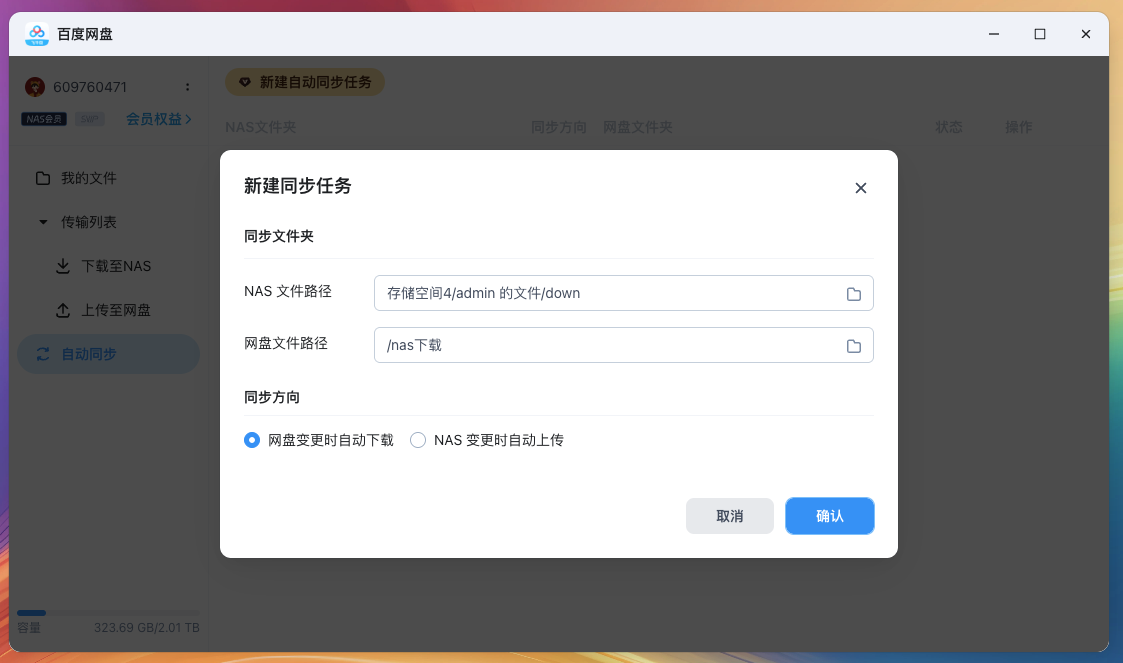Select 传输列表 label in sidebar

click(x=89, y=222)
